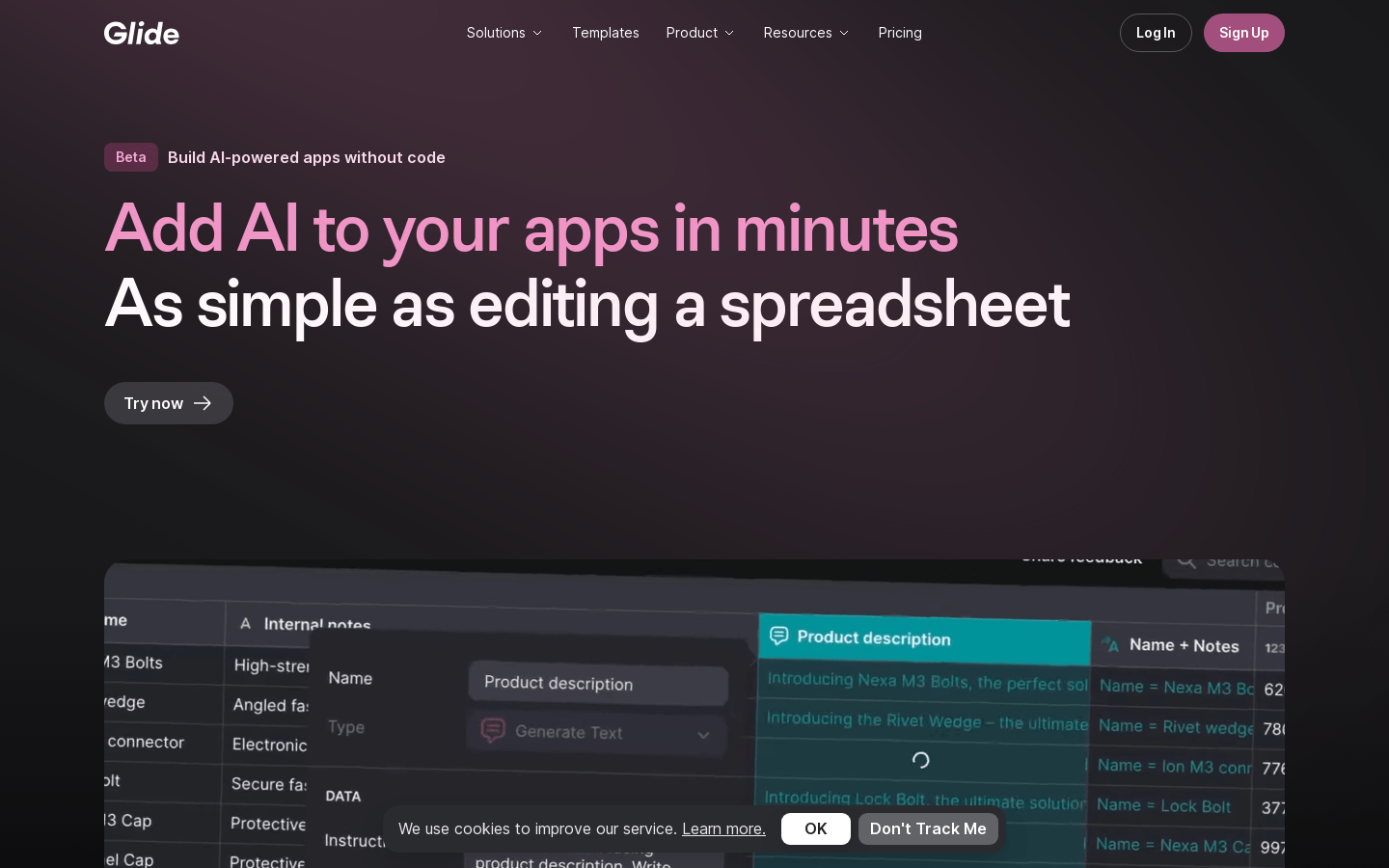This screenshot has height=868, width=1389.
Task: Expand the Product menu
Action: click(x=700, y=33)
